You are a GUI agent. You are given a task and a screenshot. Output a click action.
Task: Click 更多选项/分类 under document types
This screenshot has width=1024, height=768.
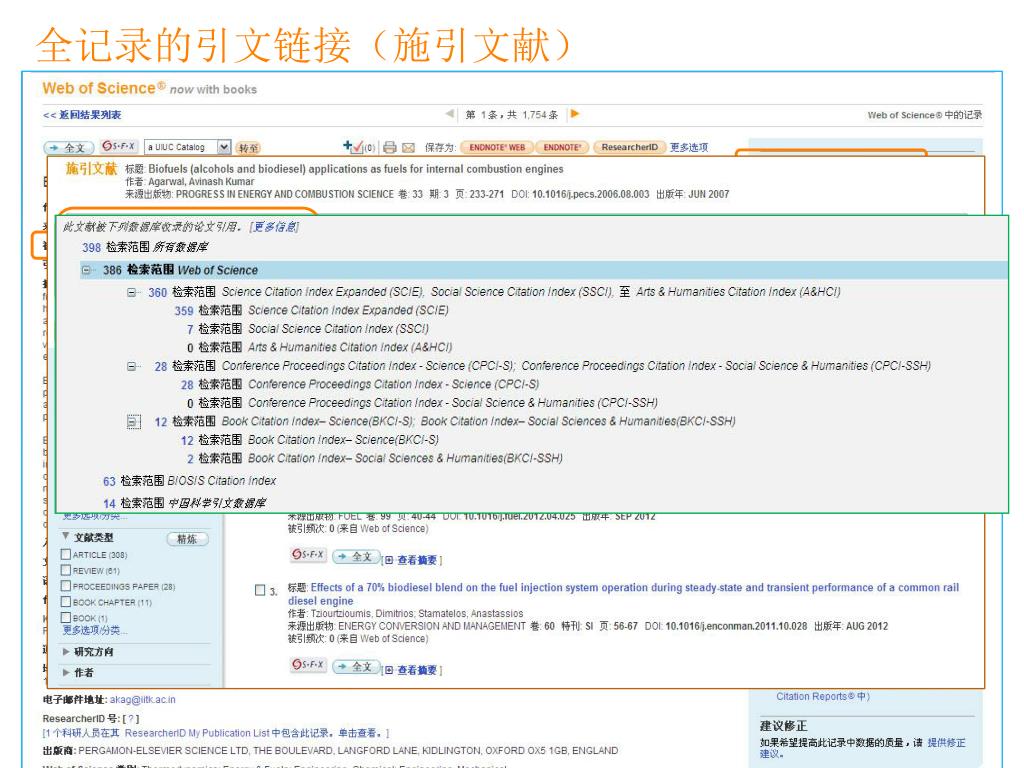click(95, 630)
